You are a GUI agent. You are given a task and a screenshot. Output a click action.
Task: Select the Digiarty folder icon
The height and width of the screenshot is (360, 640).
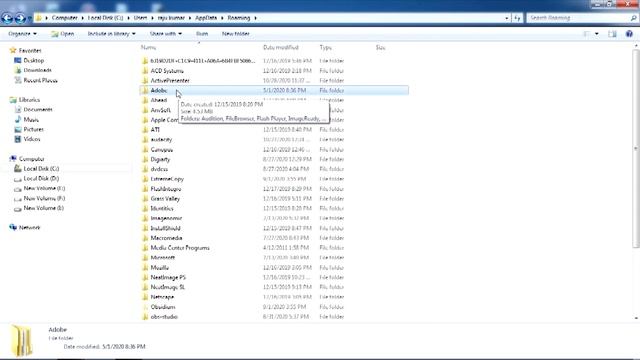click(145, 159)
